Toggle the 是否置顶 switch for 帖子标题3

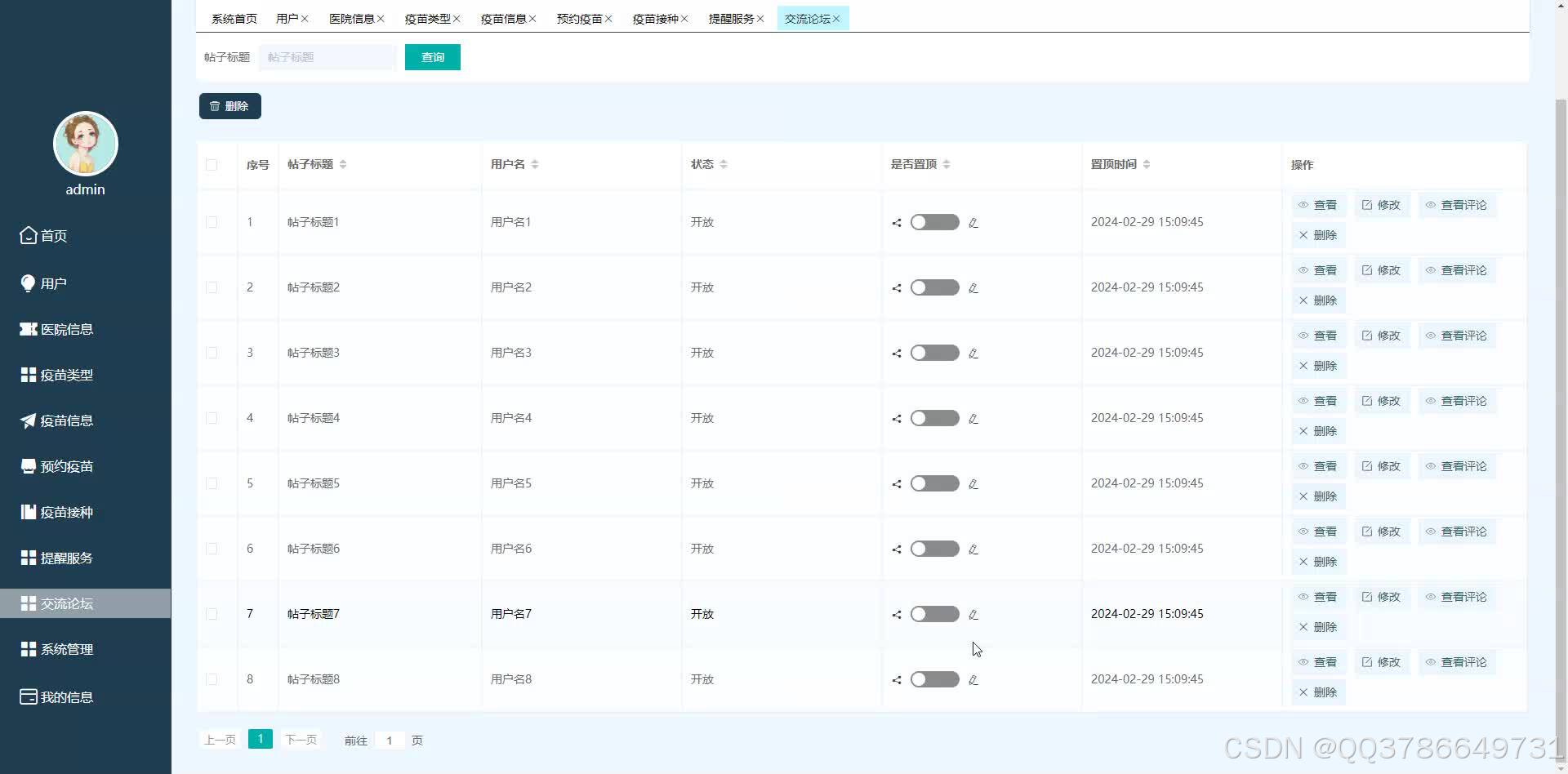(x=935, y=353)
